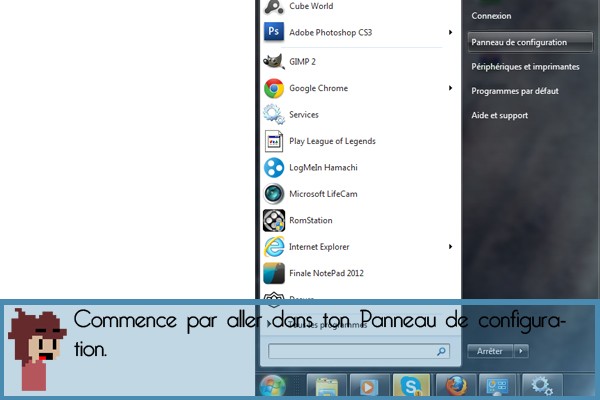Open Skype from the taskbar
600x400 pixels.
point(412,386)
